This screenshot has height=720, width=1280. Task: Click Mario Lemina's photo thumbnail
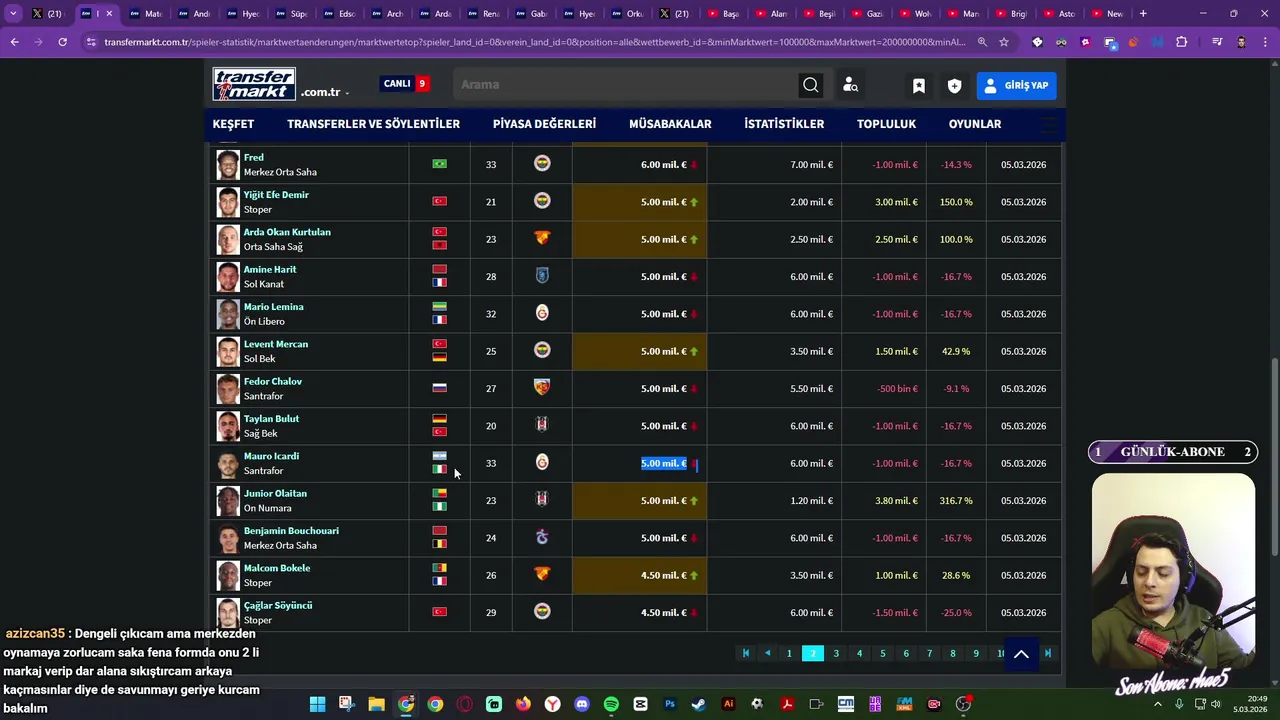(x=228, y=314)
